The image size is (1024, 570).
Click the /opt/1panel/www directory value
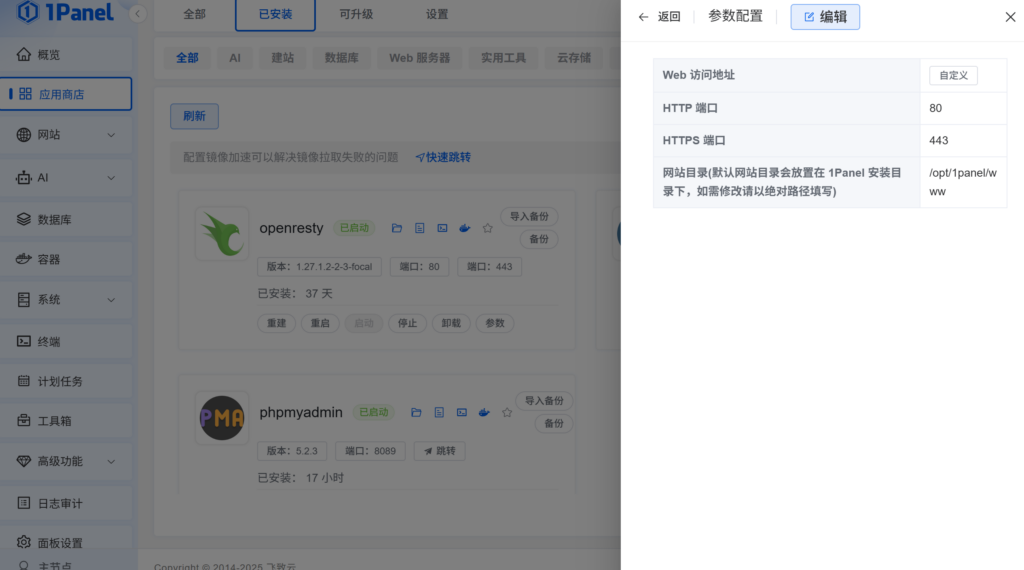coord(963,182)
